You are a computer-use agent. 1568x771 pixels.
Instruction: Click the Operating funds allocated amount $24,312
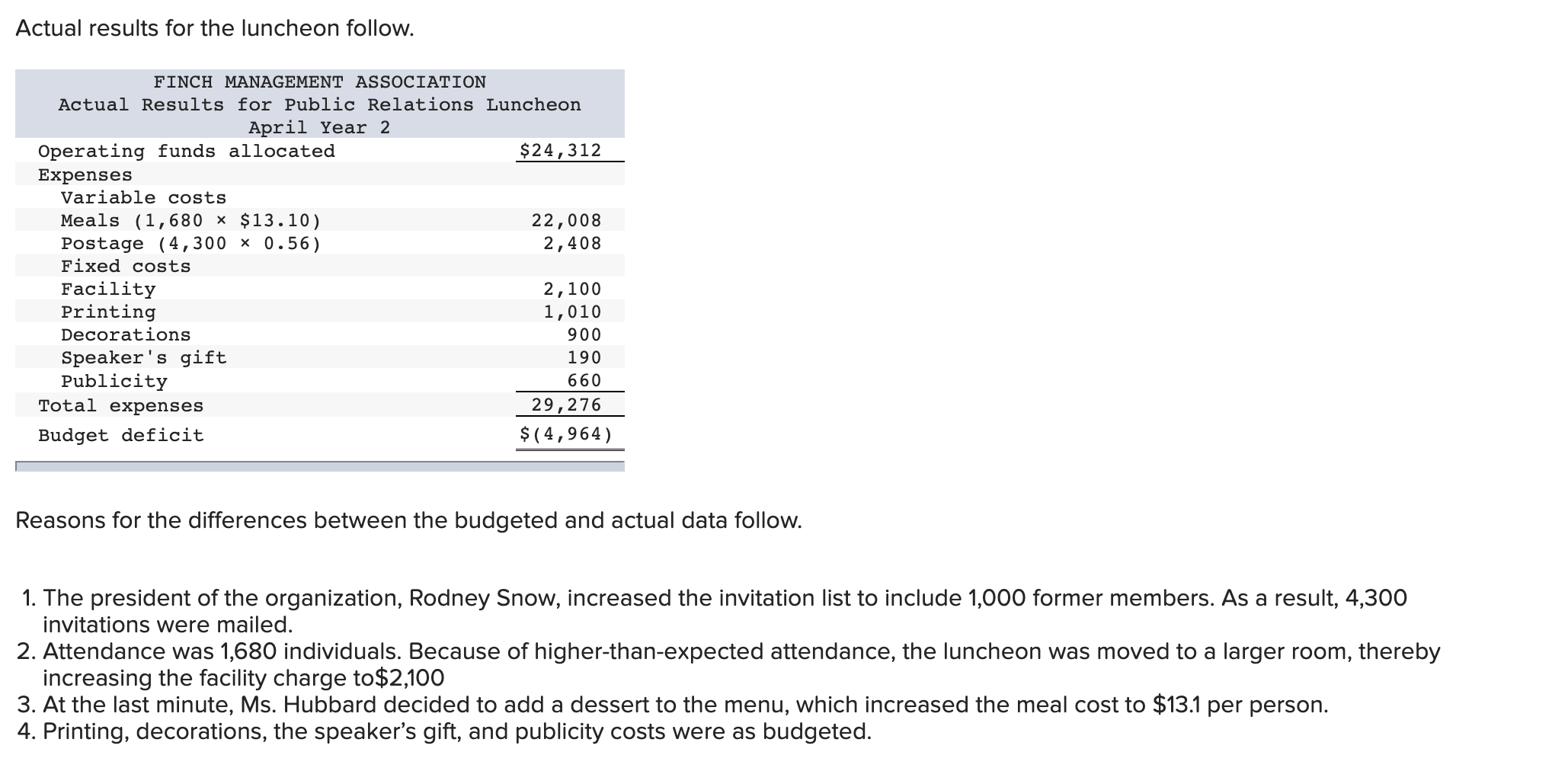coord(560,151)
